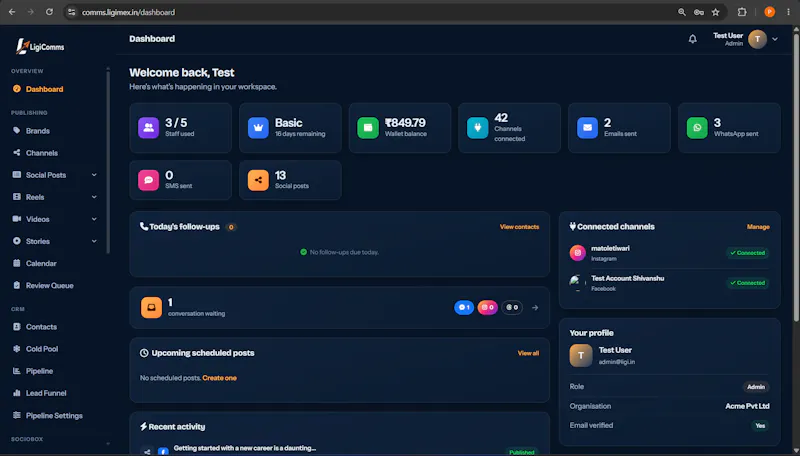The height and width of the screenshot is (456, 800).
Task: Click the Social posts share icon
Action: [x=258, y=180]
